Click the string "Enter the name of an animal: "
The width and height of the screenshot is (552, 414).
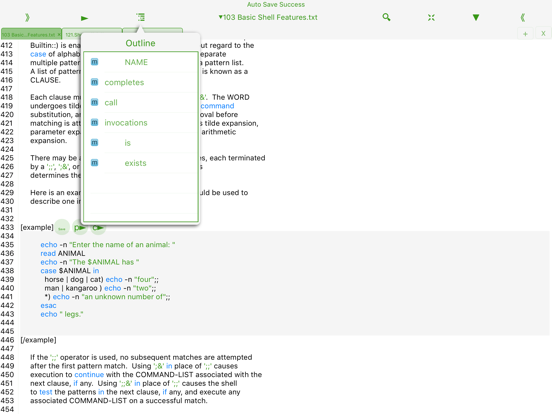[x=122, y=245]
